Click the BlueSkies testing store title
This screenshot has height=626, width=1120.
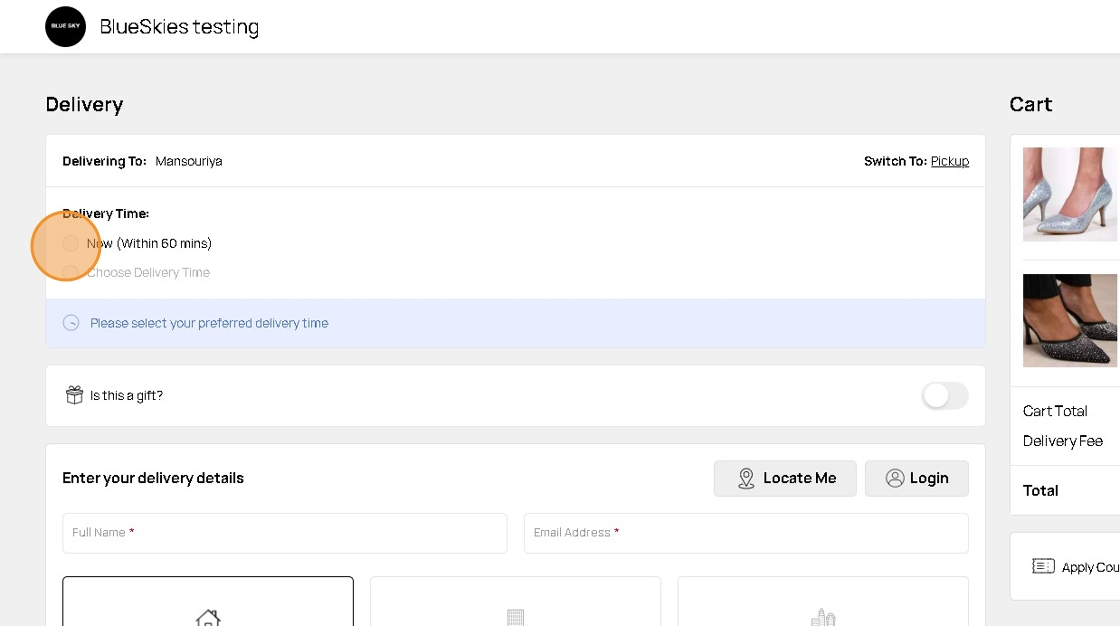(179, 27)
